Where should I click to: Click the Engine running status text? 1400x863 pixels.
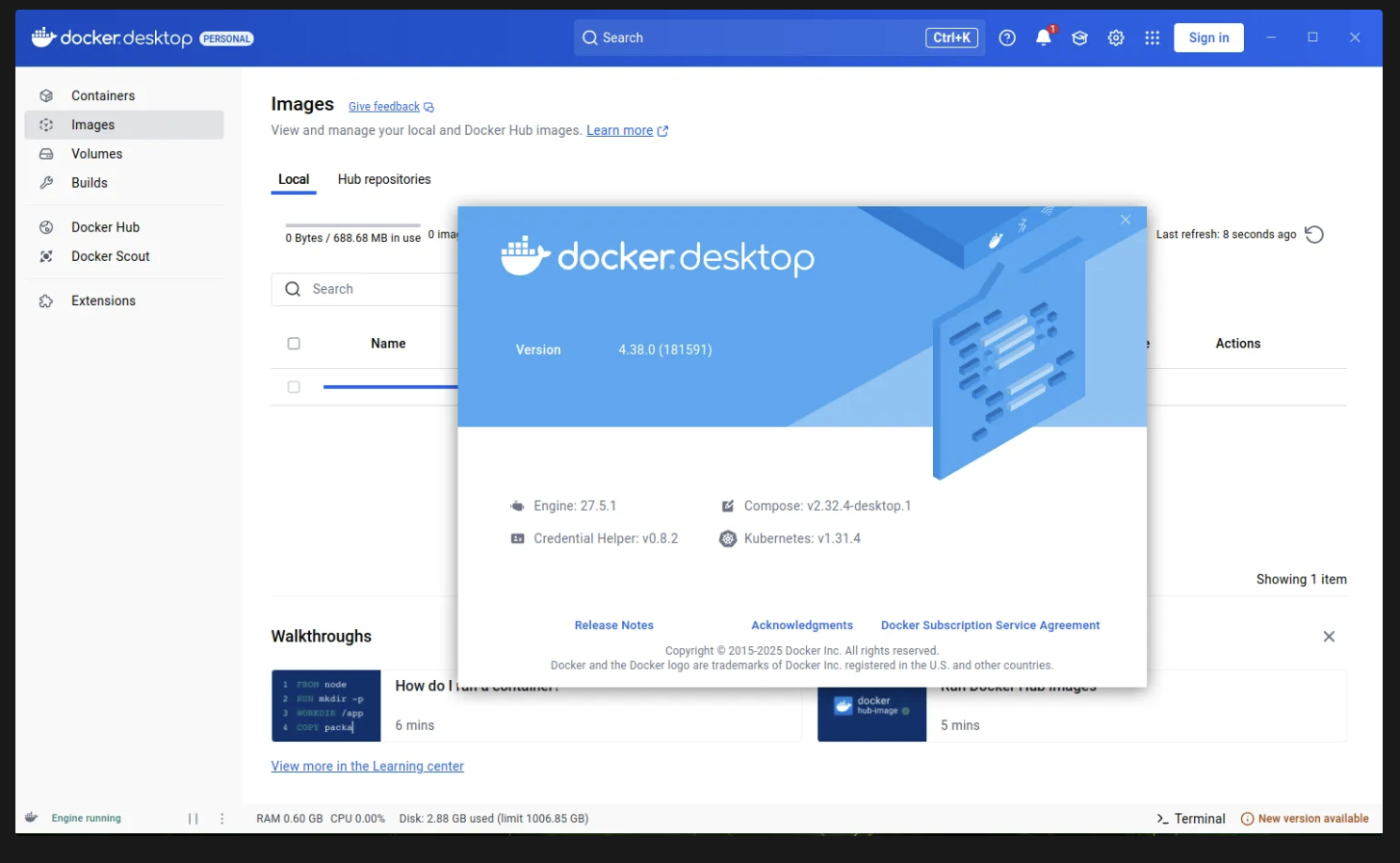click(87, 819)
